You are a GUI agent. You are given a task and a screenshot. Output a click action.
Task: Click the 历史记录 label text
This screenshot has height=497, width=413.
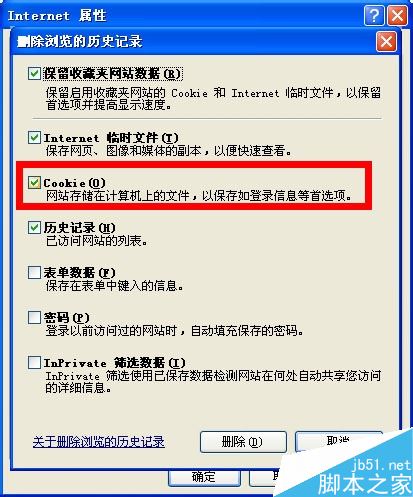click(x=79, y=228)
